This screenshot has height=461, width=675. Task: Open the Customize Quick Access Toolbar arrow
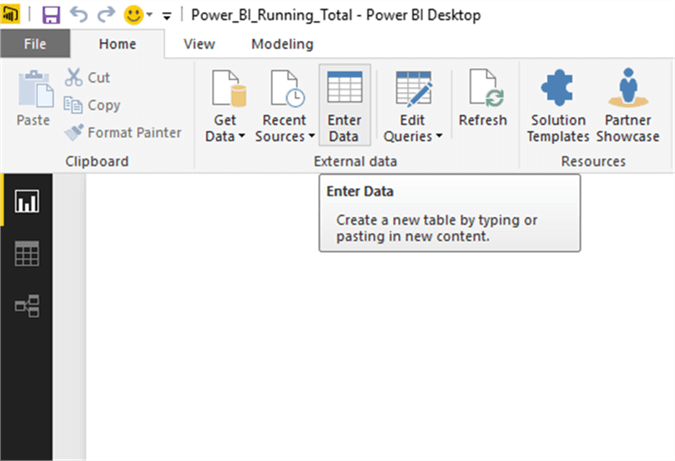pyautogui.click(x=167, y=16)
